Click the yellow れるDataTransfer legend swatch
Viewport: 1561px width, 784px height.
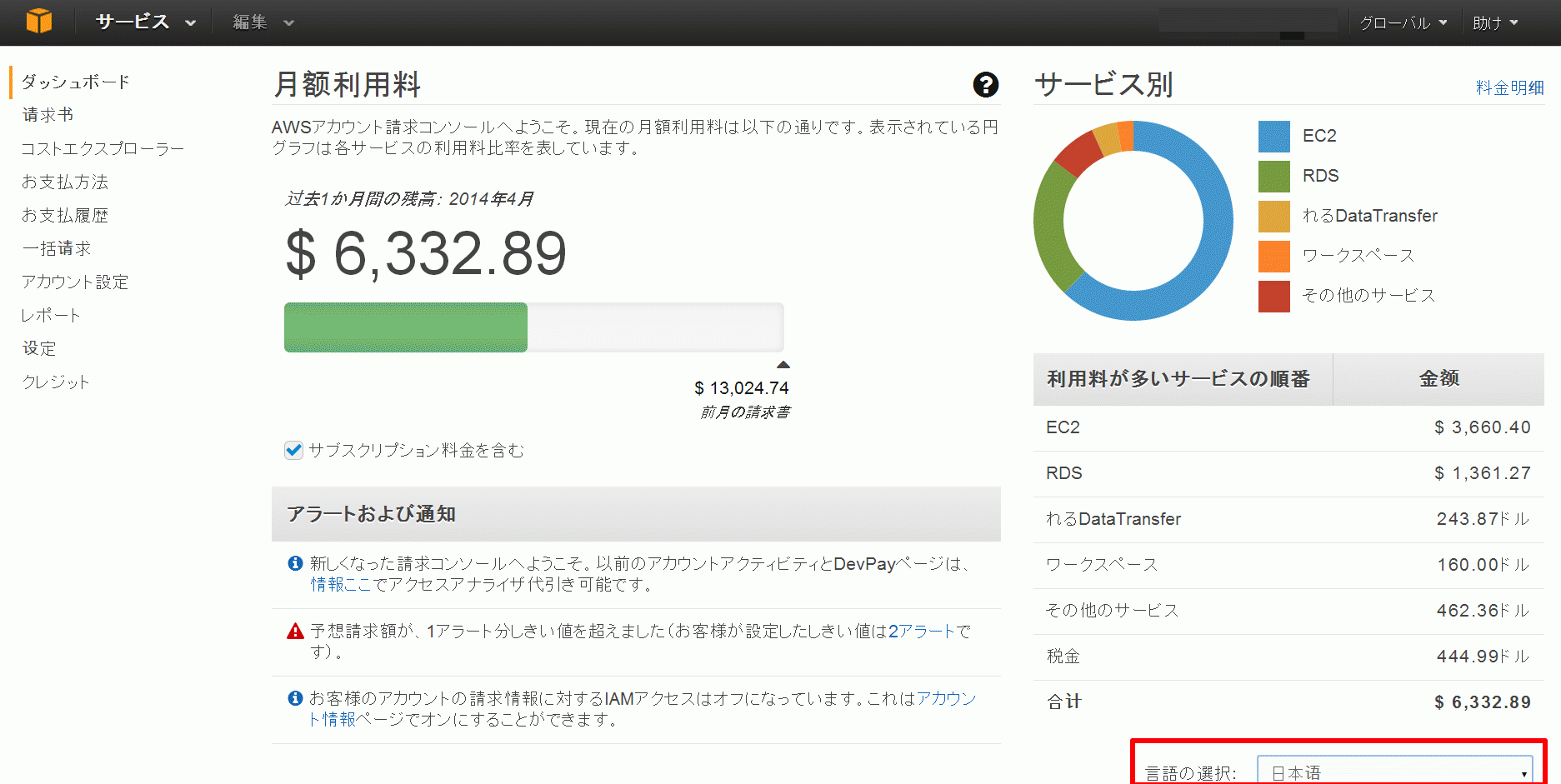(x=1273, y=216)
